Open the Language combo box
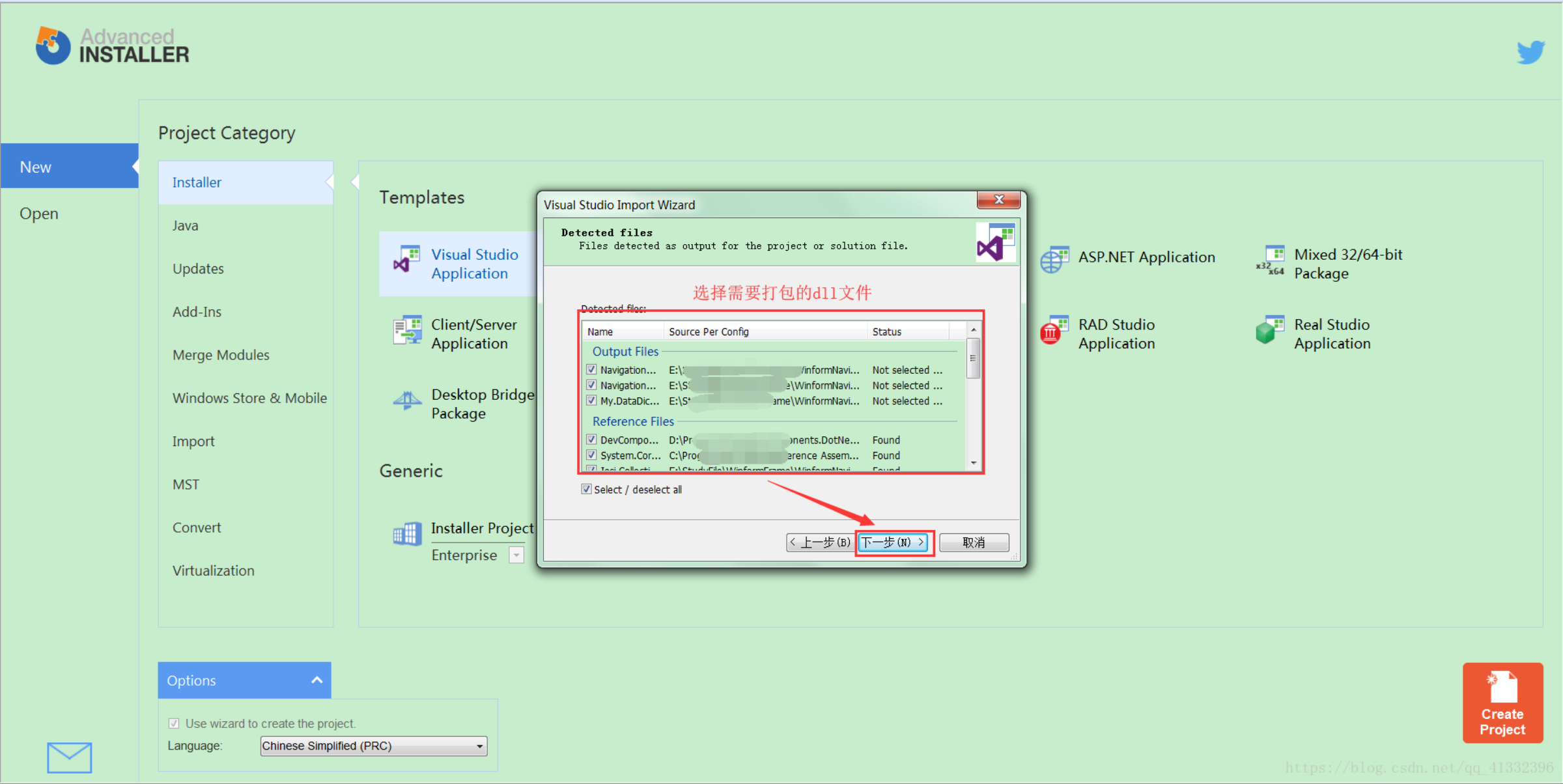 click(373, 746)
